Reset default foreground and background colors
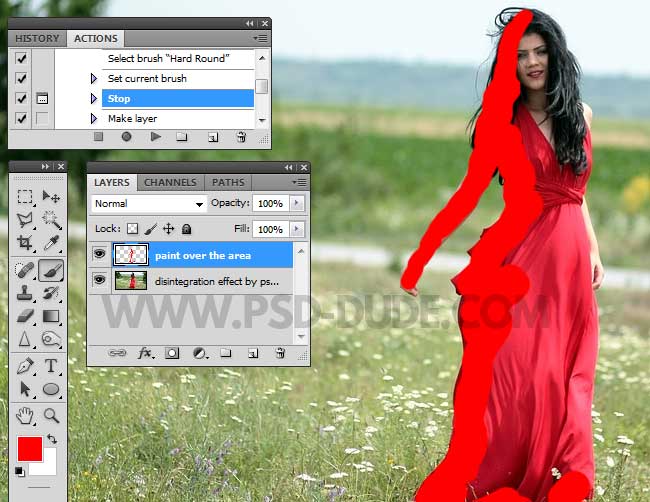Image resolution: width=650 pixels, height=502 pixels. coord(19,471)
